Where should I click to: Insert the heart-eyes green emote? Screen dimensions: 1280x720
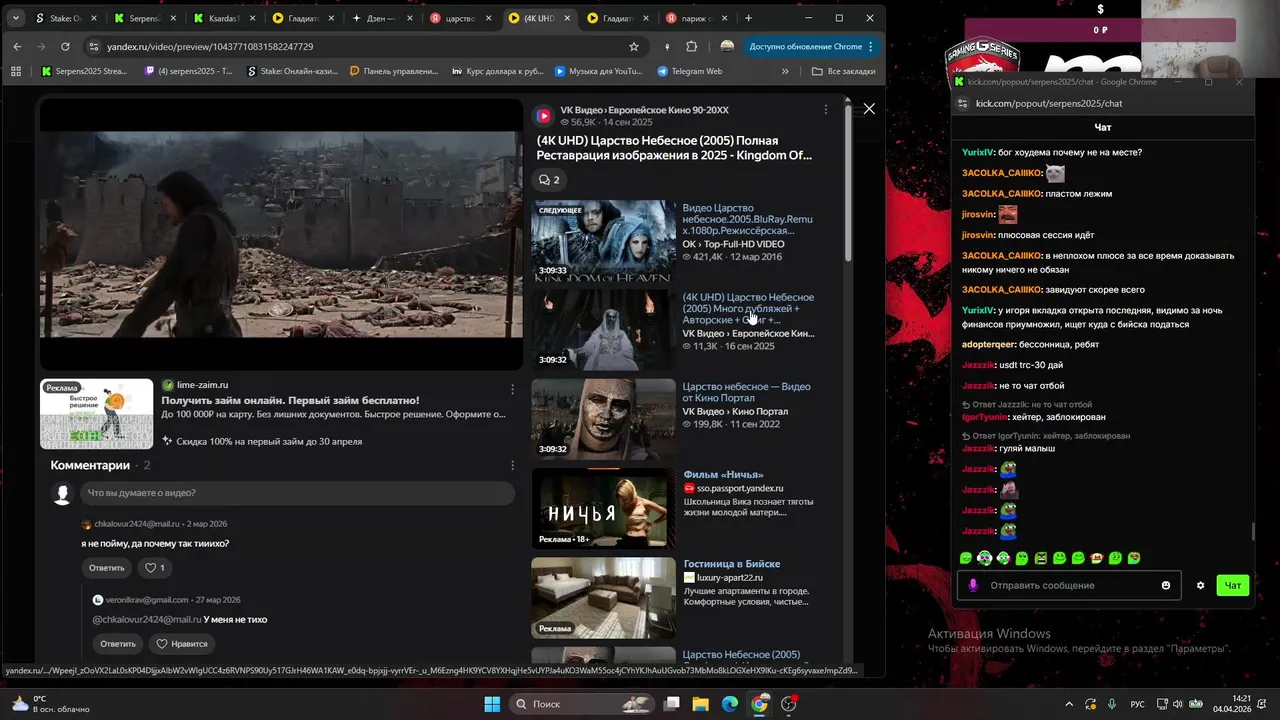click(x=1134, y=558)
